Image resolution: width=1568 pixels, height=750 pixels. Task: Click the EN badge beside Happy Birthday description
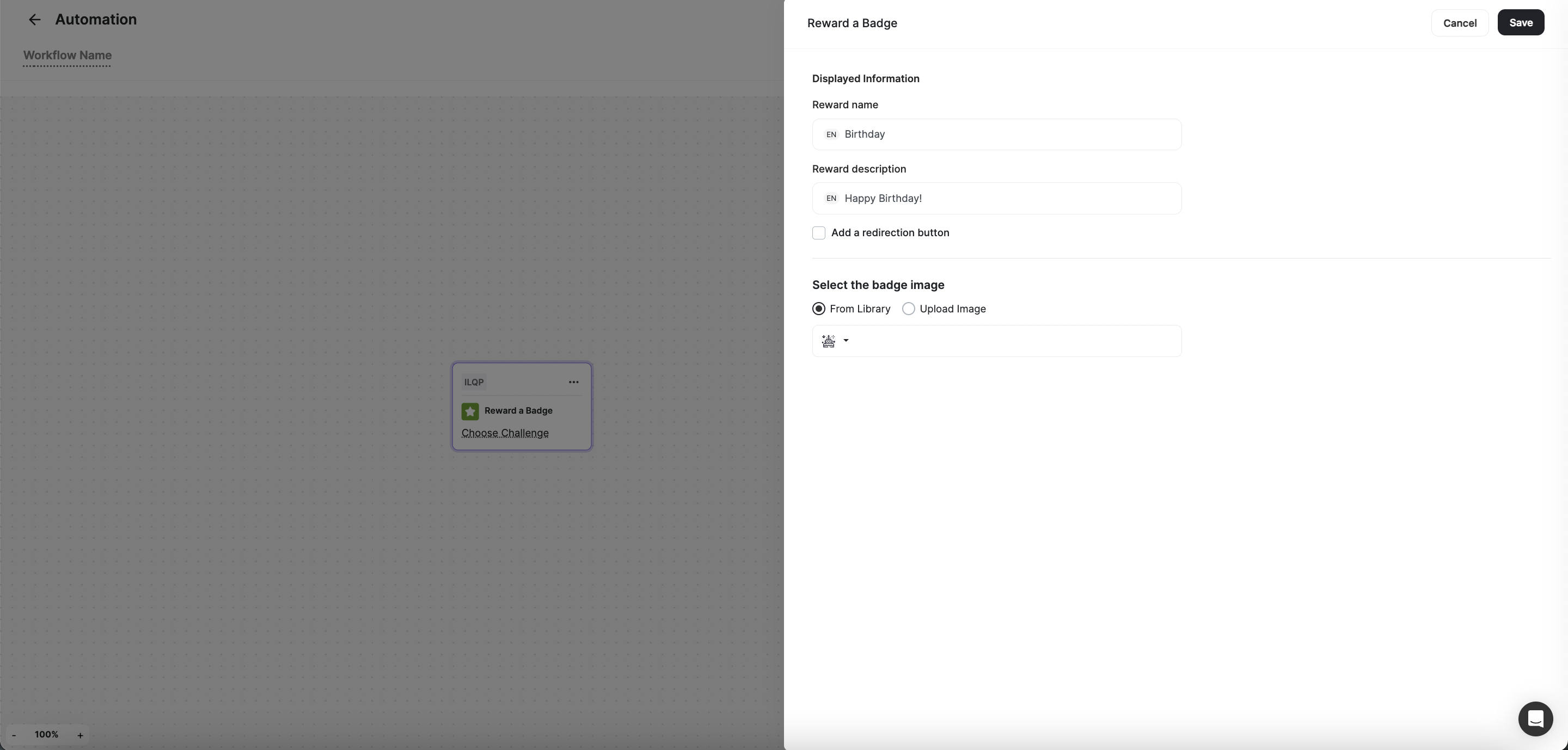[x=831, y=198]
